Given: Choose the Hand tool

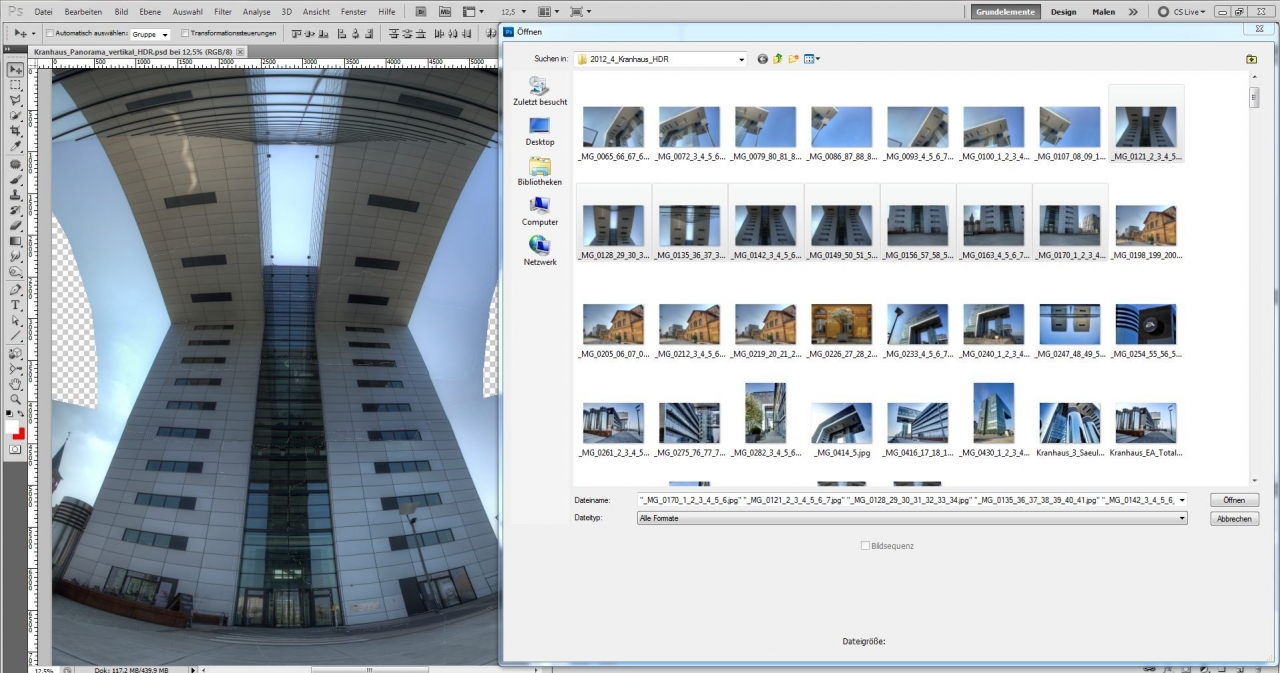Looking at the screenshot, I should point(16,384).
